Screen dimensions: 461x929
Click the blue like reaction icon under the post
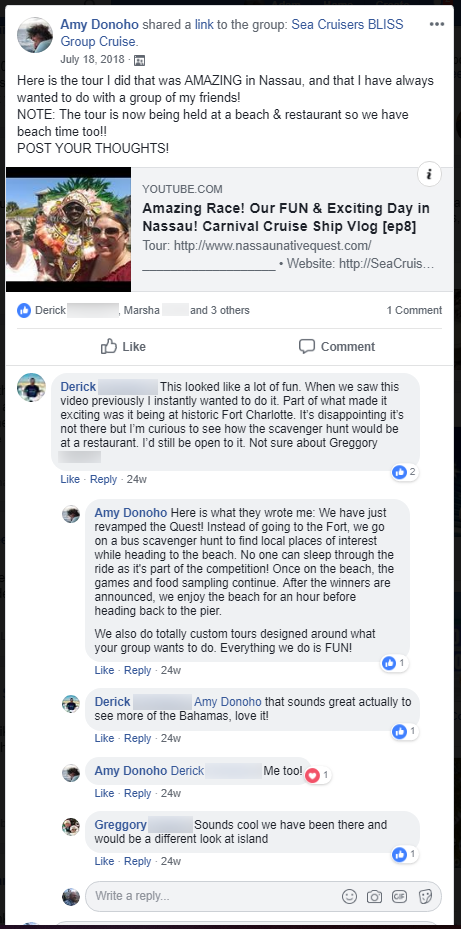coord(24,310)
